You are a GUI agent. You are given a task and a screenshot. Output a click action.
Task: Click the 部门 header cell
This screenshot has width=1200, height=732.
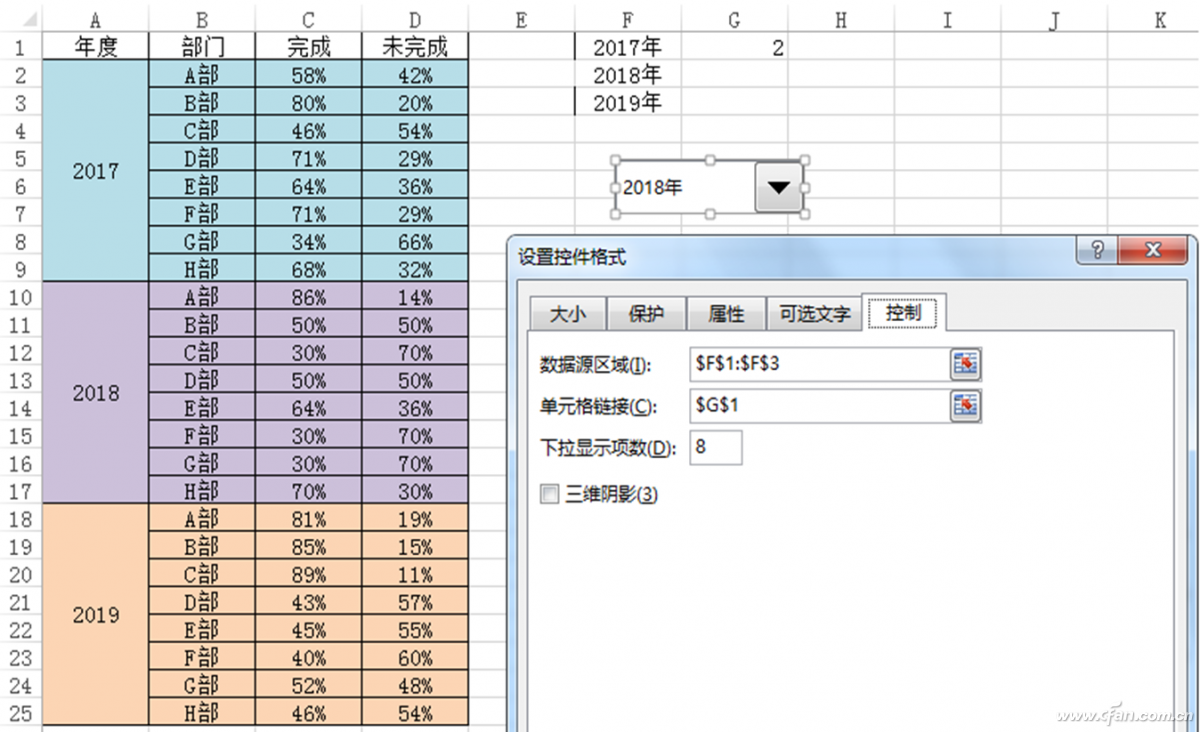pyautogui.click(x=202, y=47)
